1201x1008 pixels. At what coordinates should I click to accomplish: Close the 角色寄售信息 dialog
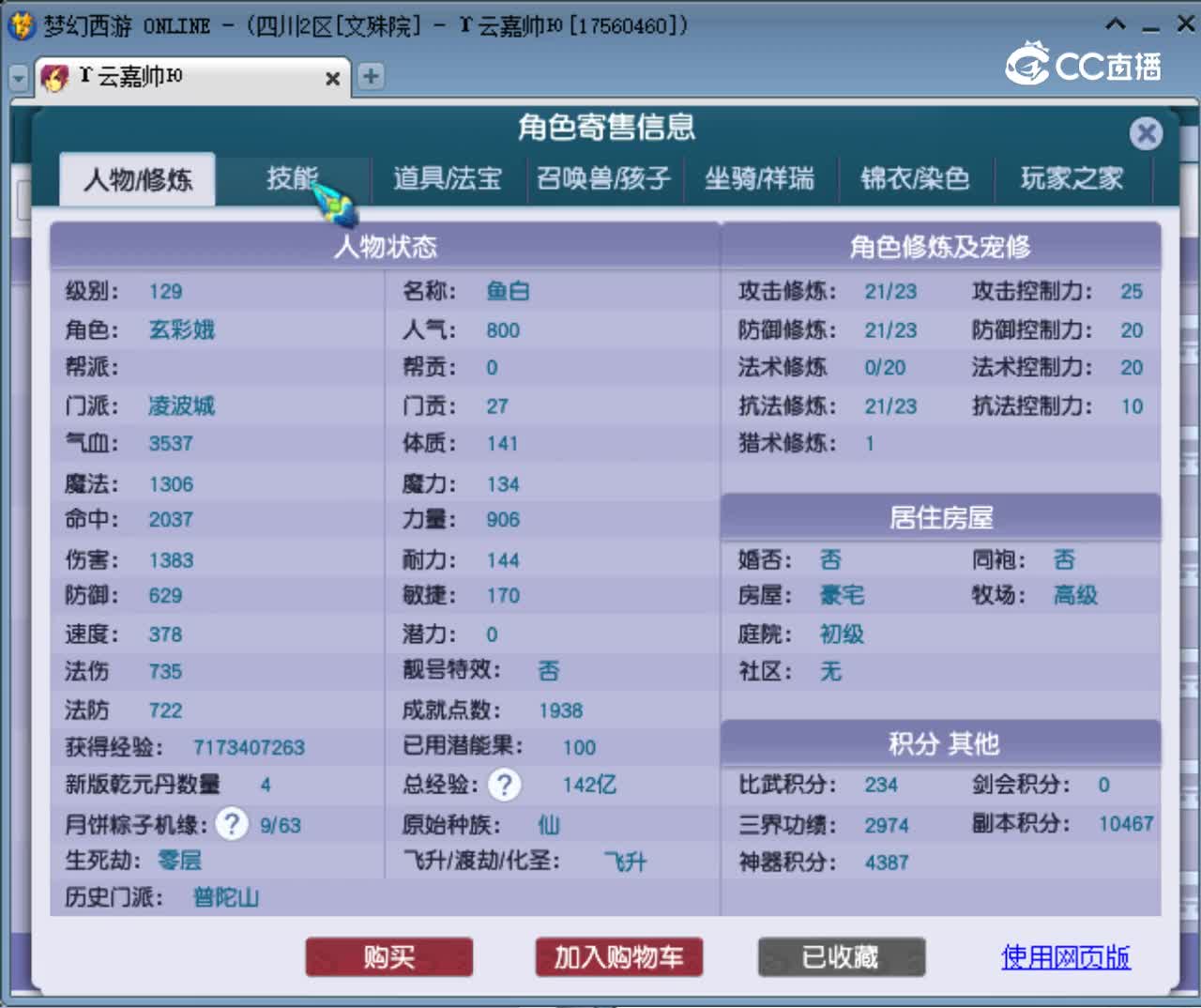[x=1146, y=133]
